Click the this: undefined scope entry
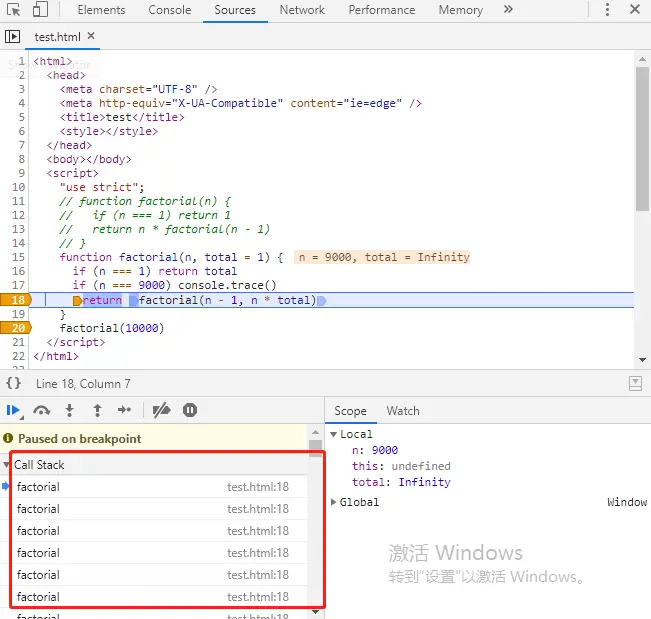The image size is (651, 619). (401, 466)
